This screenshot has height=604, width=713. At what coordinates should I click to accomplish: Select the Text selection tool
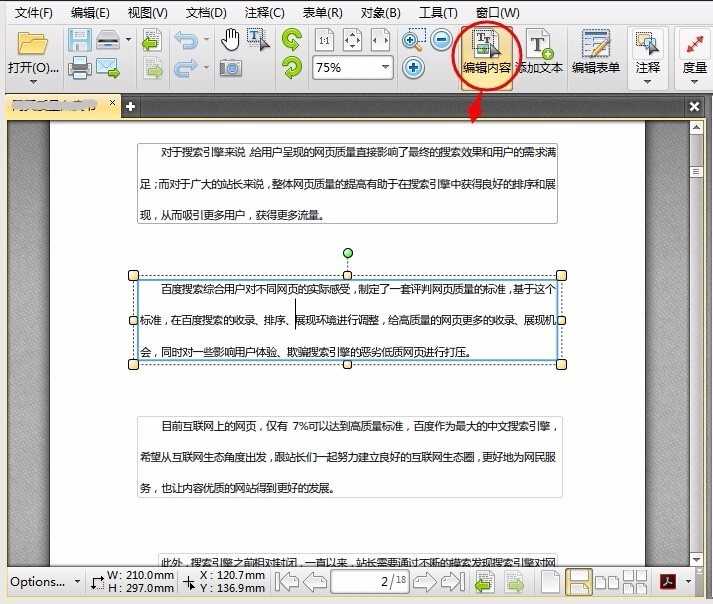coord(258,40)
